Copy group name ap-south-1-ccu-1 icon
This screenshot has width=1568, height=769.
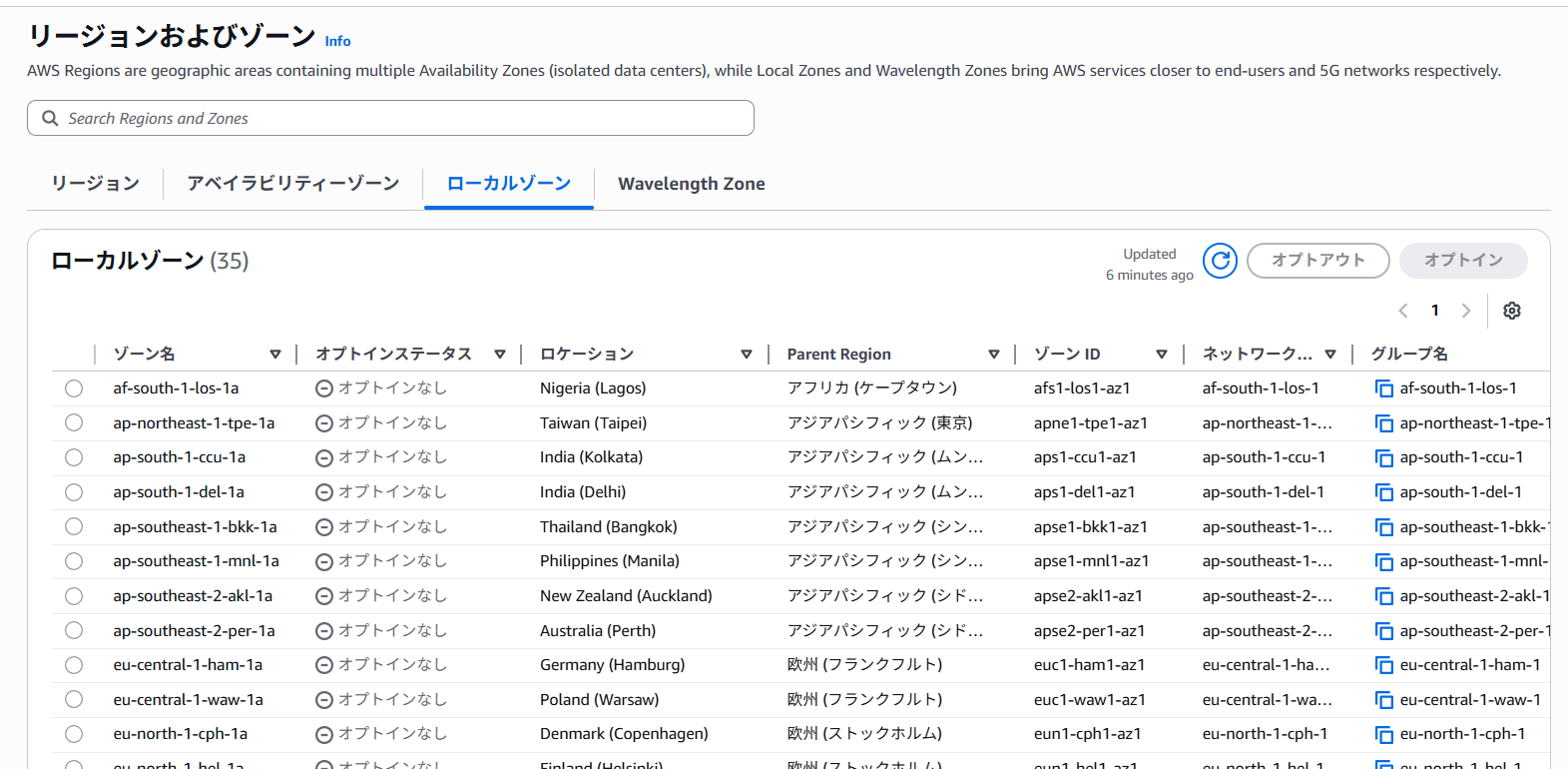[1383, 457]
